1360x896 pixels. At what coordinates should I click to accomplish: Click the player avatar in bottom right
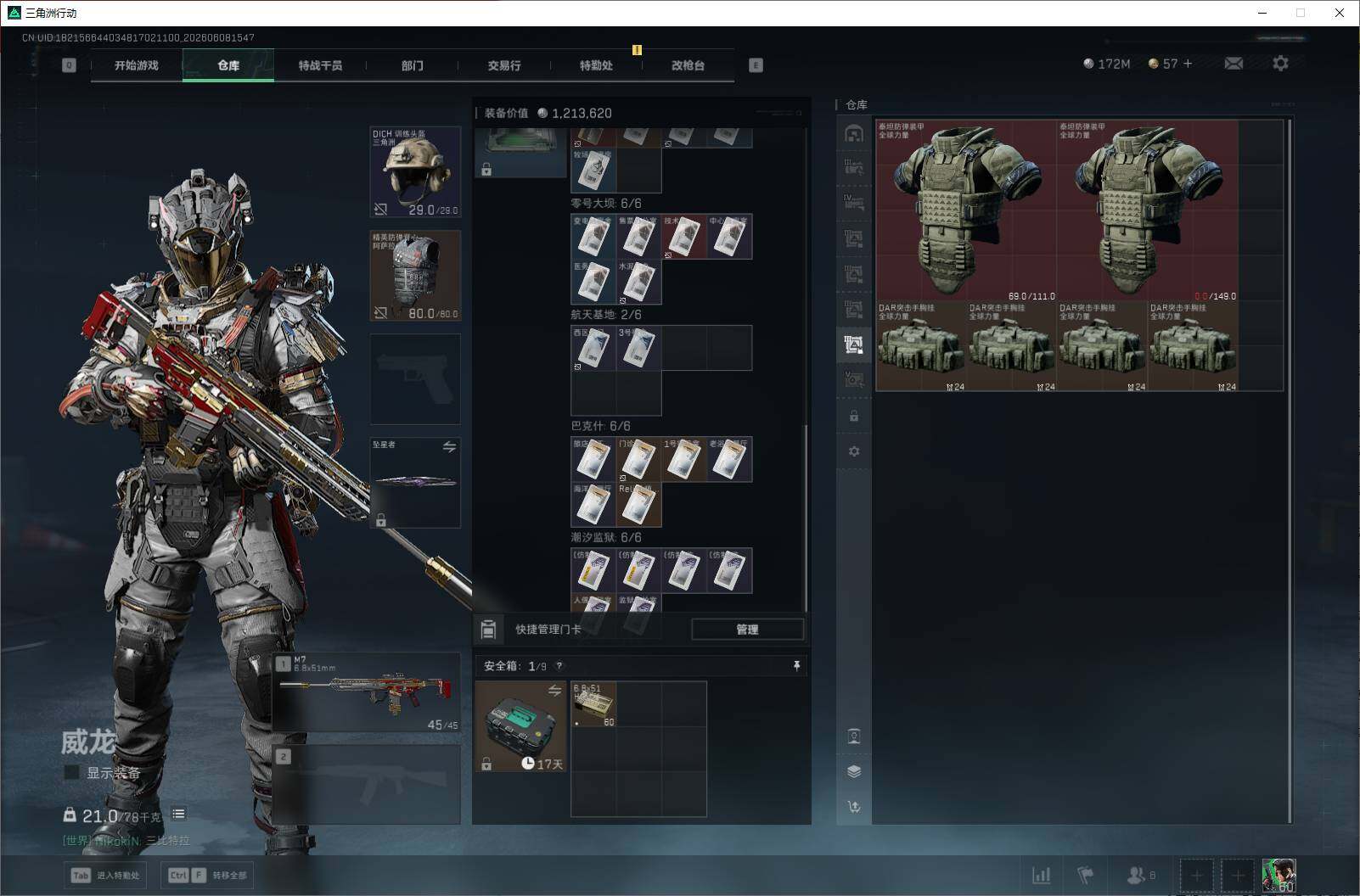coord(1279,875)
